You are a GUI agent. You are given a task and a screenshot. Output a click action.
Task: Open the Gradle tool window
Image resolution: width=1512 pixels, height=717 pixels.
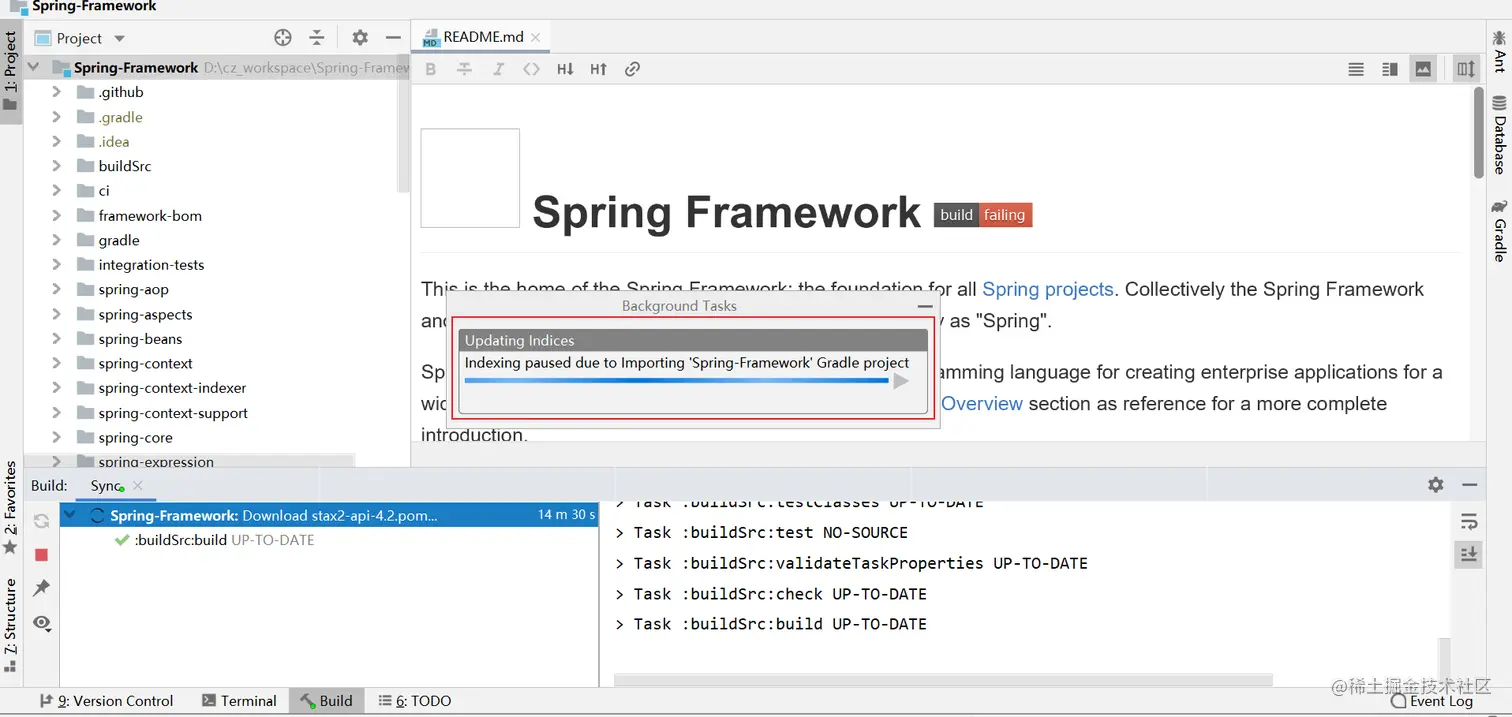1499,231
